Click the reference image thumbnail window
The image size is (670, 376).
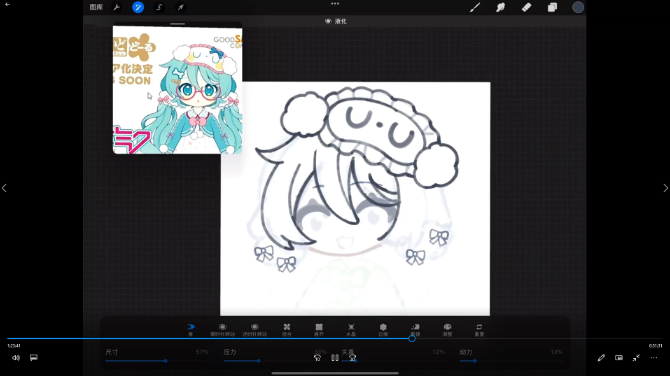pos(177,90)
